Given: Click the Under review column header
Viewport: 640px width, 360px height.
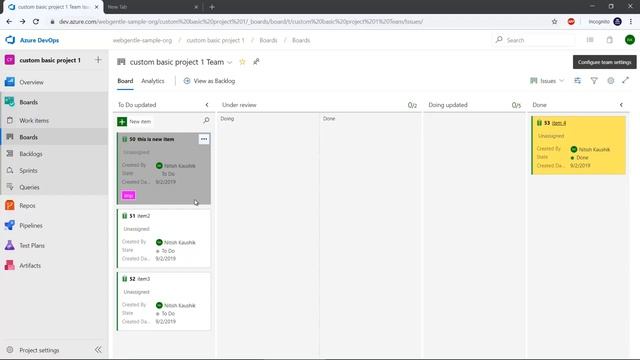Looking at the screenshot, I should click(239, 105).
